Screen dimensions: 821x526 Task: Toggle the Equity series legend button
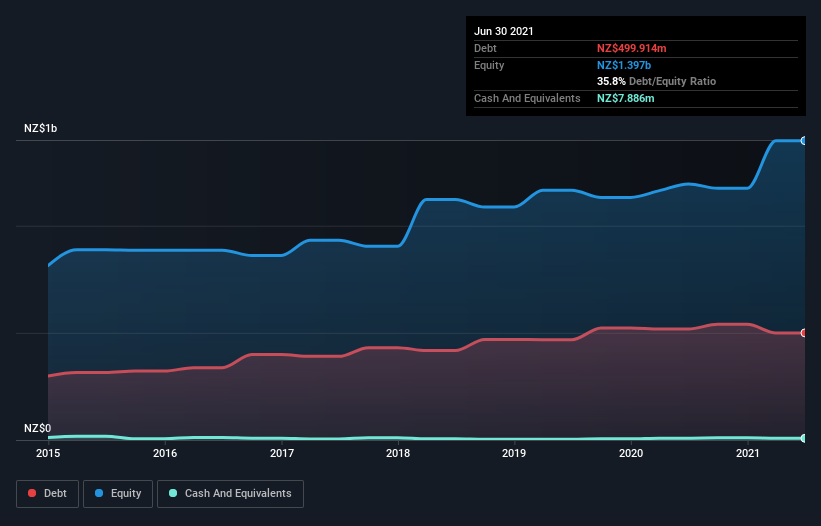pyautogui.click(x=118, y=494)
